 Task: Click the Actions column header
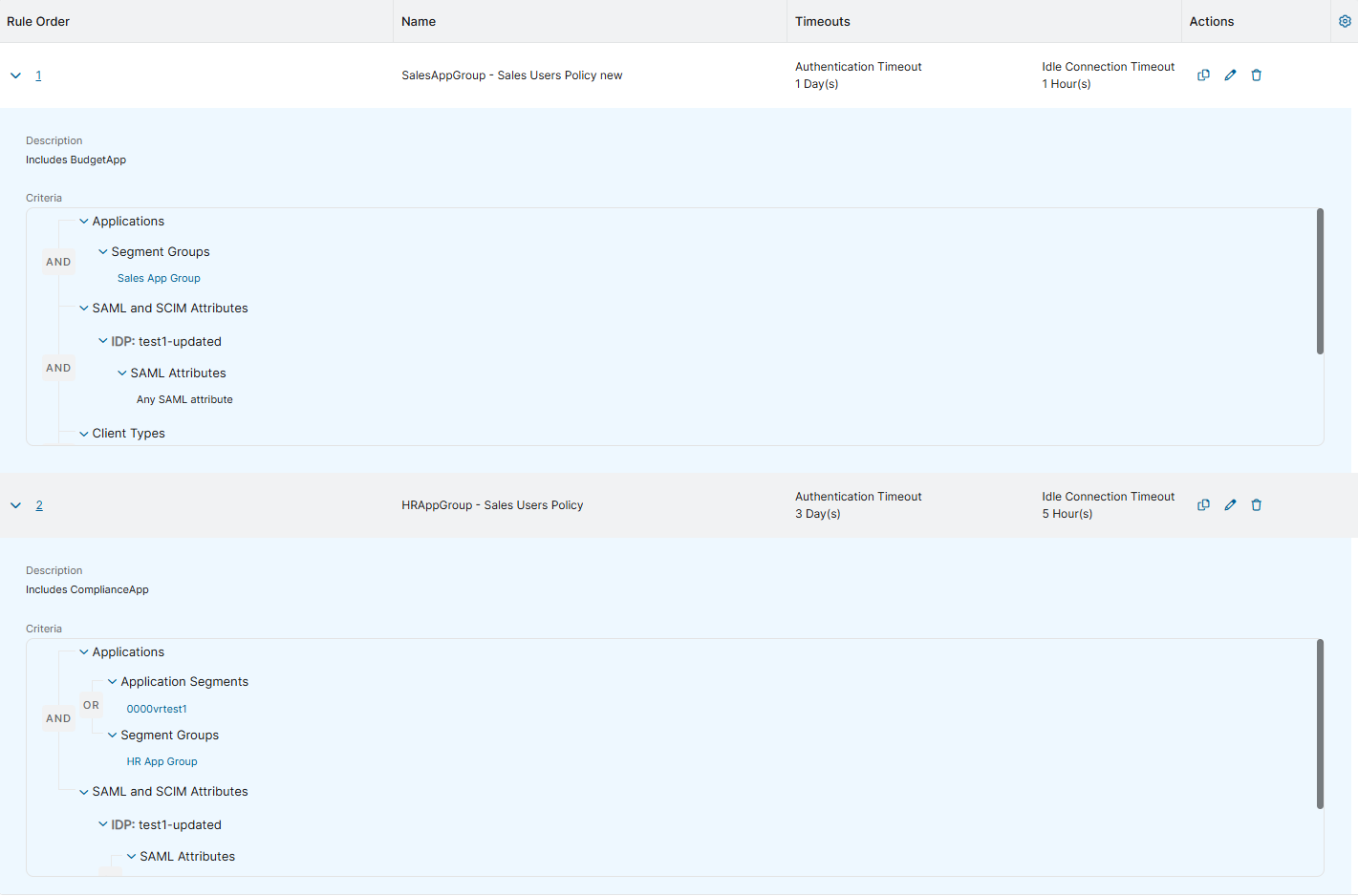click(1212, 21)
